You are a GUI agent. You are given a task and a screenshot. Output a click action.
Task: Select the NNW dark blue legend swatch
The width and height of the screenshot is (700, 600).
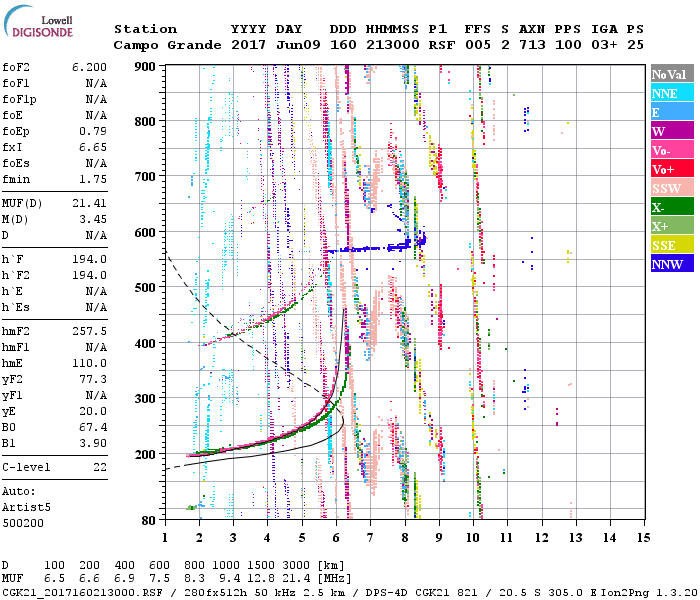(672, 263)
